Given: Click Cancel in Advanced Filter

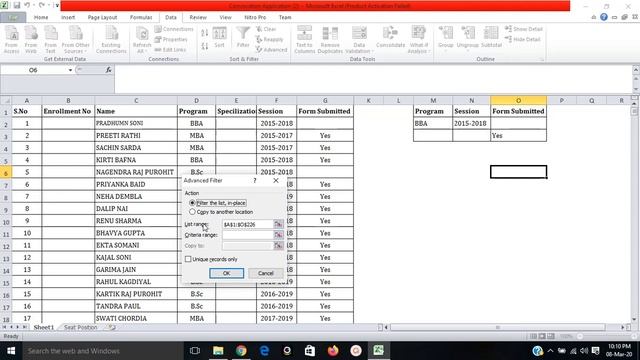Looking at the screenshot, I should tap(265, 273).
